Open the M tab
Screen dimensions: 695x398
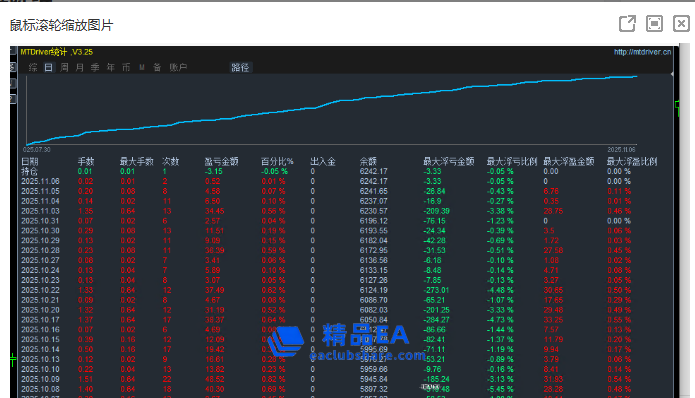[x=142, y=67]
